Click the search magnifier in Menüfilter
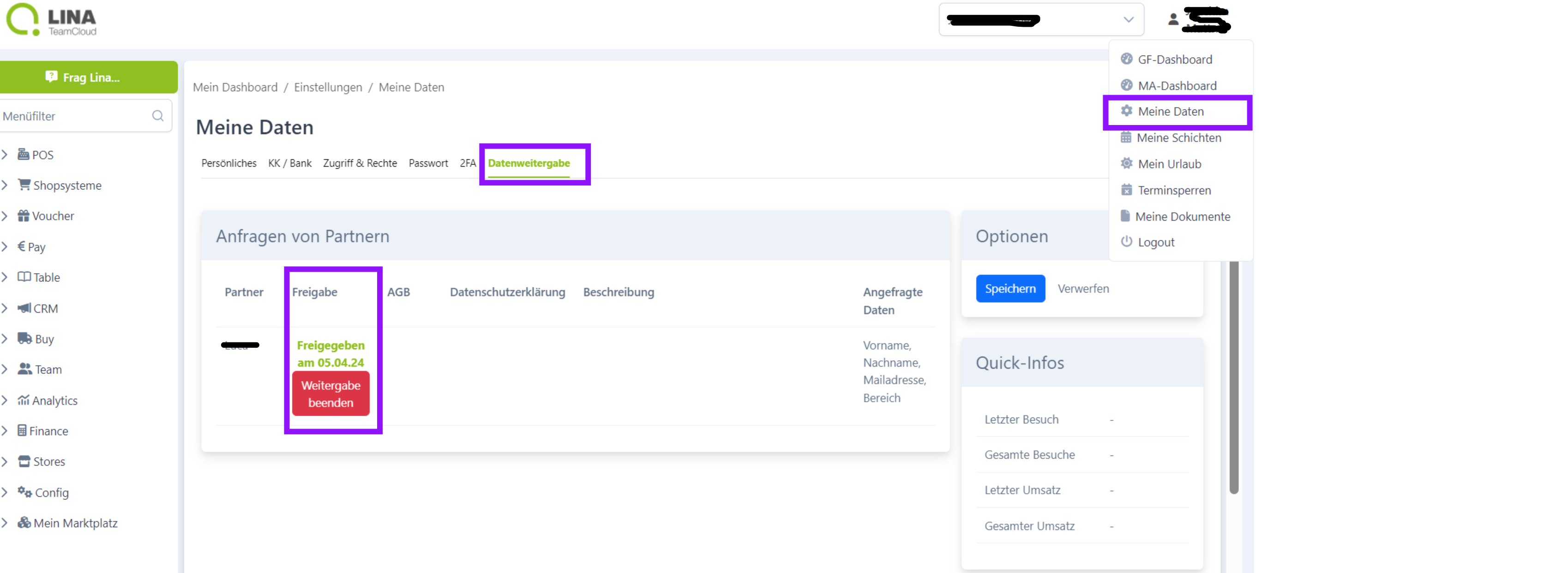Viewport: 1568px width, 573px height. (x=158, y=116)
